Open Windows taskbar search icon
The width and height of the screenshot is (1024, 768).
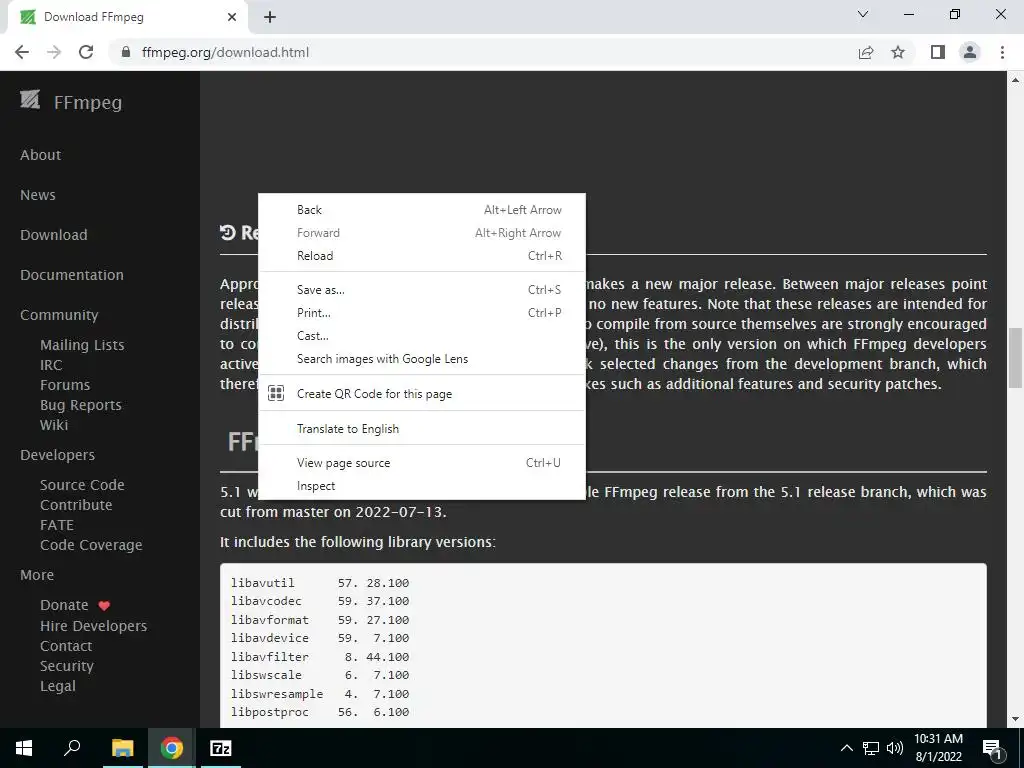click(x=72, y=748)
